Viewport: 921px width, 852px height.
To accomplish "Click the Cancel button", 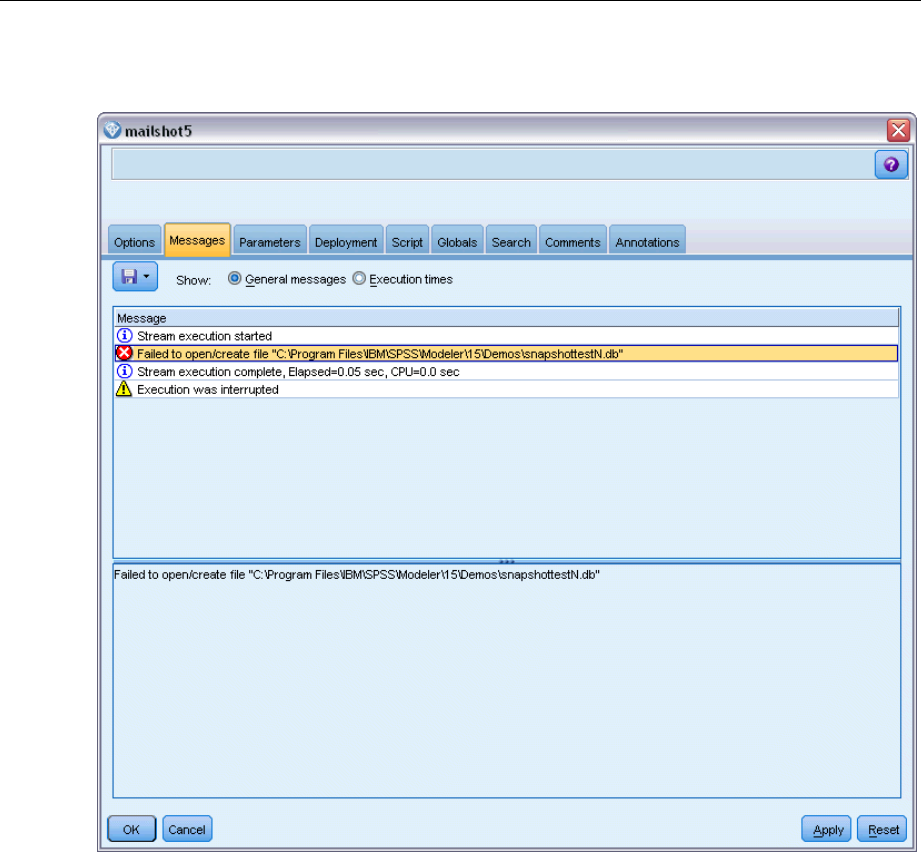I will point(187,829).
